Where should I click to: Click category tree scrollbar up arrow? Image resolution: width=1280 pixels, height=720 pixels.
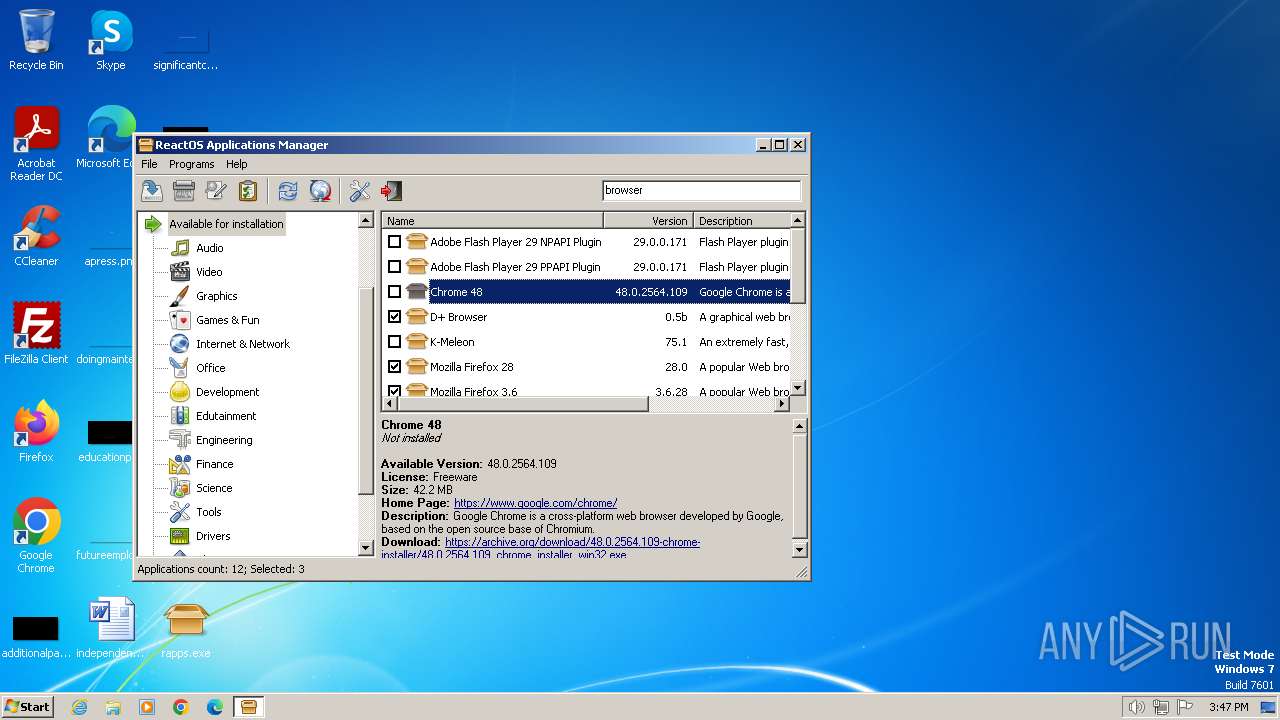pyautogui.click(x=366, y=220)
